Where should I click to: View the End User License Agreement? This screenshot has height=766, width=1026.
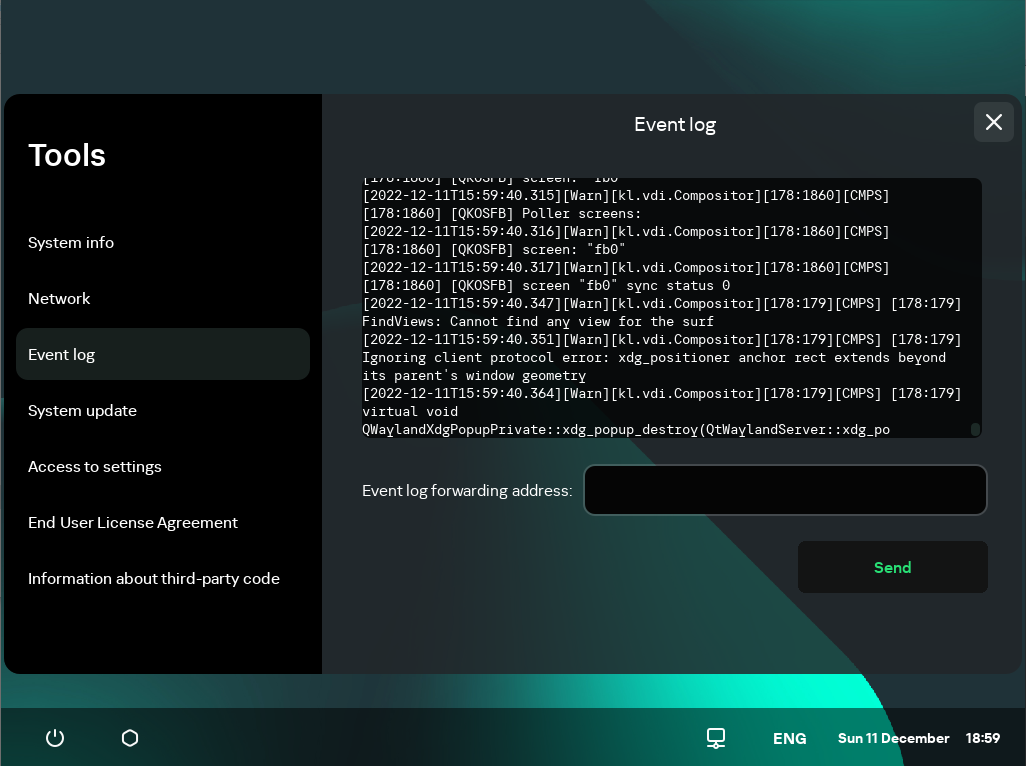click(x=133, y=522)
